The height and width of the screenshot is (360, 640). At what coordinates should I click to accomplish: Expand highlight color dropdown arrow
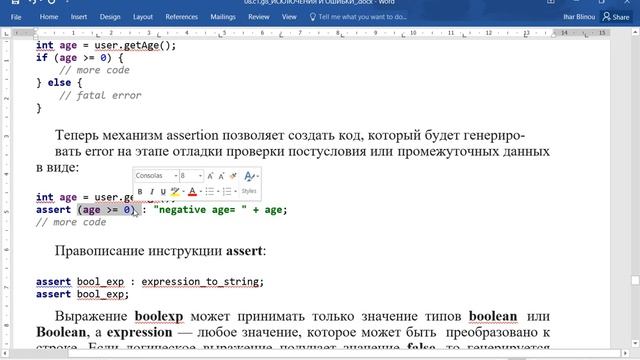click(x=183, y=191)
